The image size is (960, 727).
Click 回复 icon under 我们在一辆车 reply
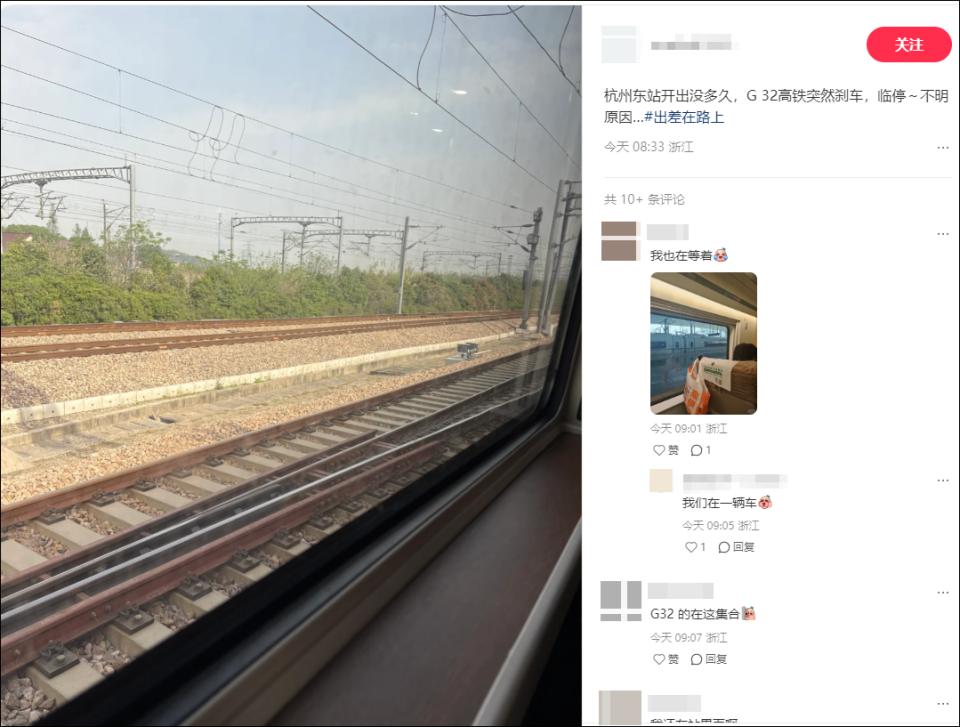point(736,547)
